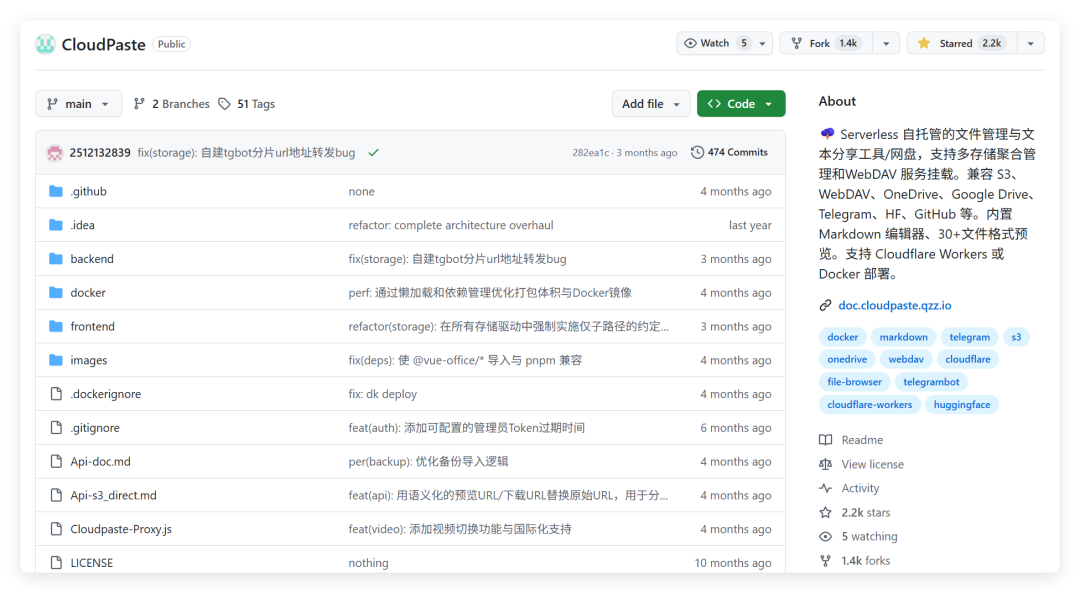
Task: Toggle the Starred button to unstar
Action: [959, 43]
